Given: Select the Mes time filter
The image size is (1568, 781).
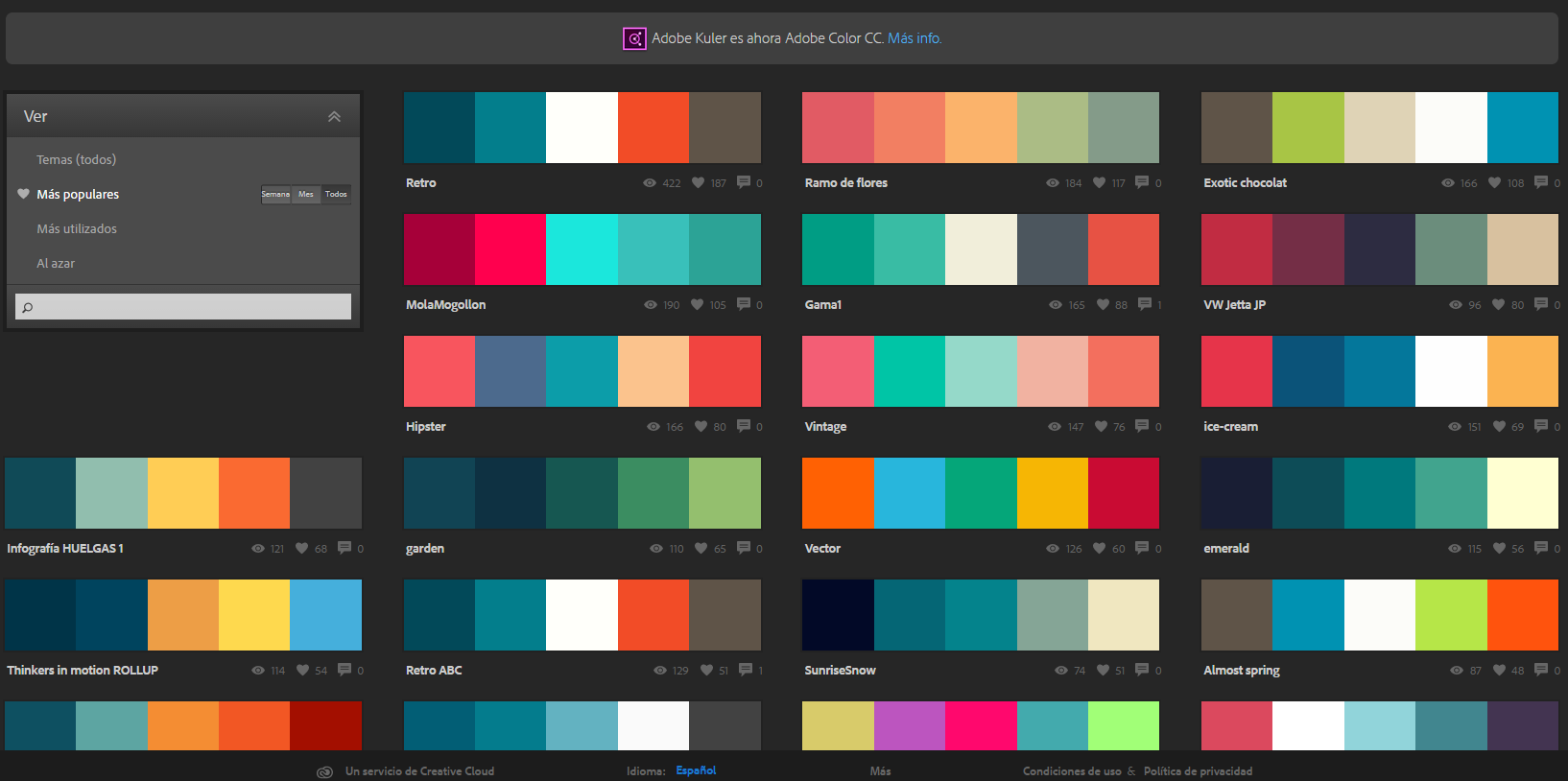Looking at the screenshot, I should (306, 195).
